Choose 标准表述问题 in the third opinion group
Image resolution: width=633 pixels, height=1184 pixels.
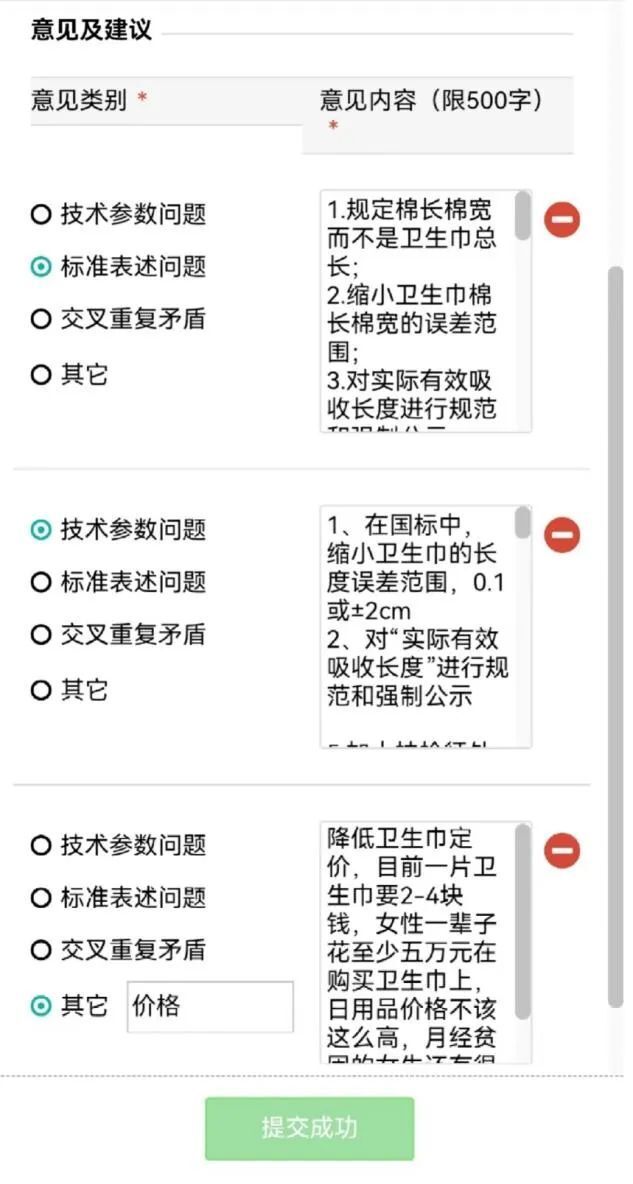[x=41, y=898]
